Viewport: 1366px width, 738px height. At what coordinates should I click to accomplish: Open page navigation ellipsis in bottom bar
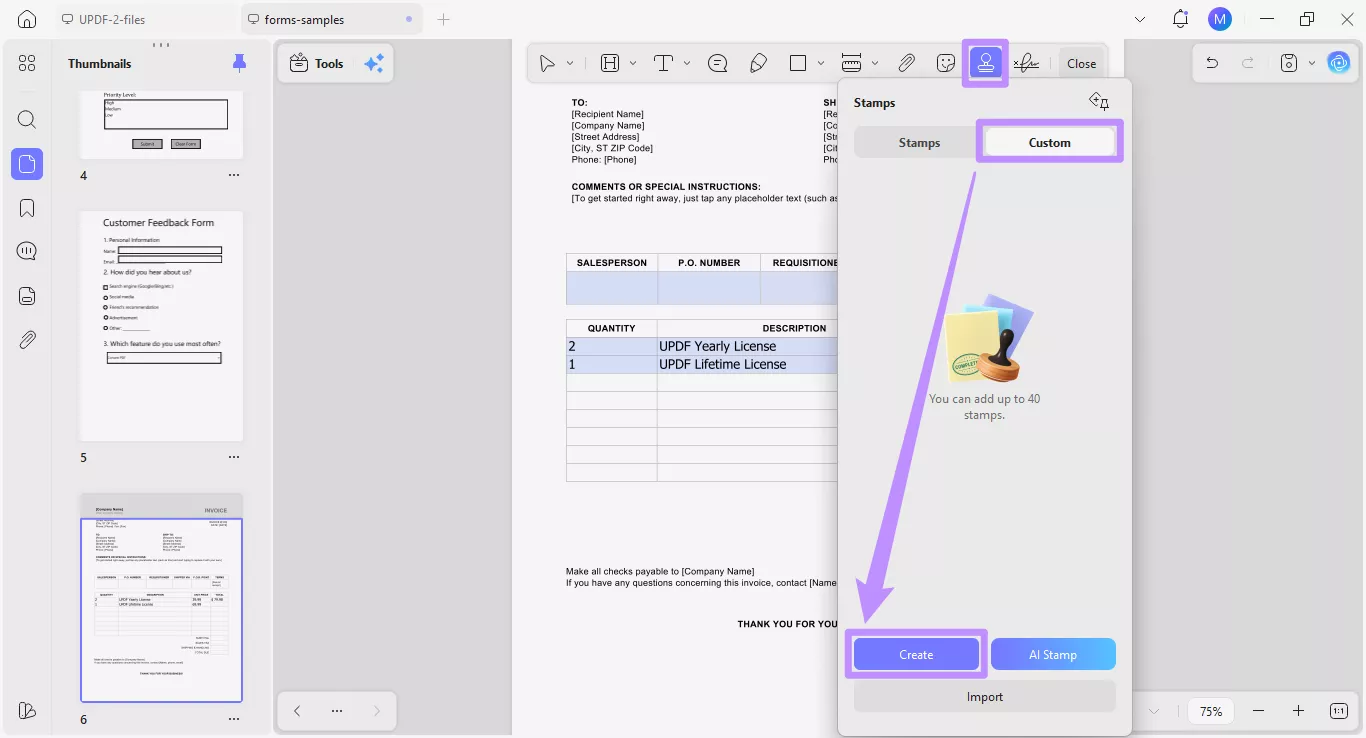[x=337, y=711]
